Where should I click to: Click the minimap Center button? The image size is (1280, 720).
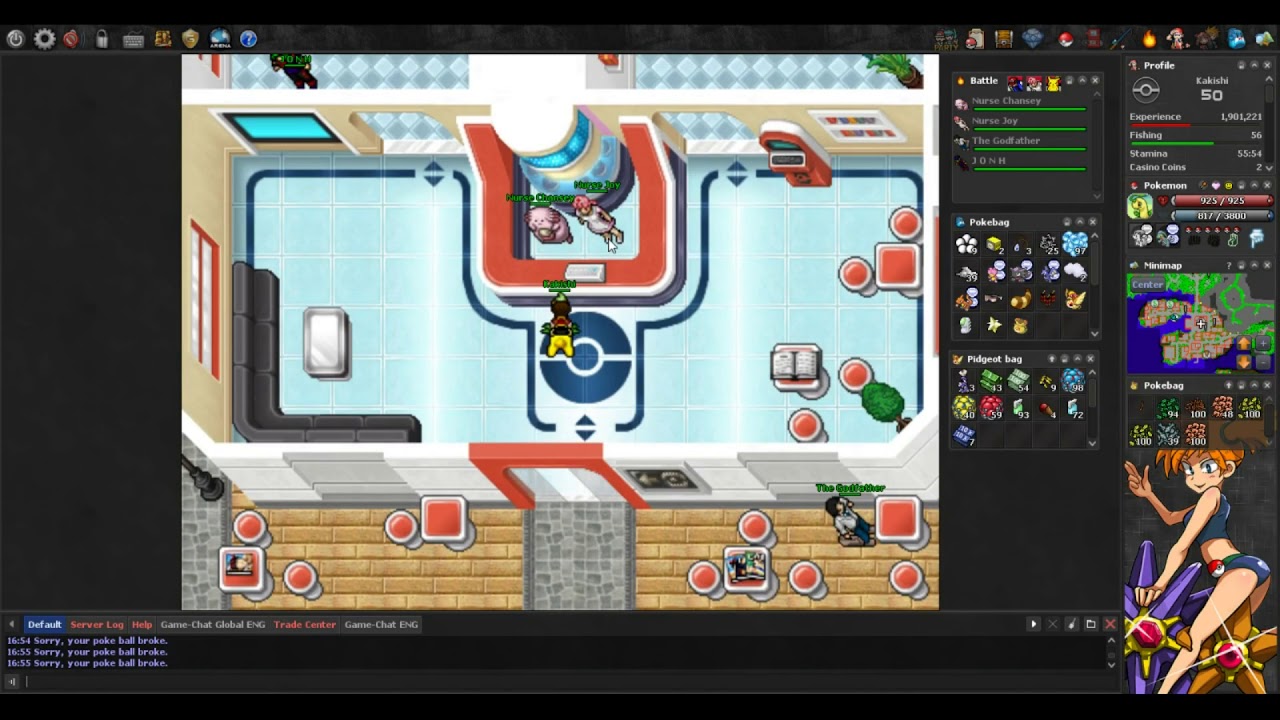point(1147,284)
